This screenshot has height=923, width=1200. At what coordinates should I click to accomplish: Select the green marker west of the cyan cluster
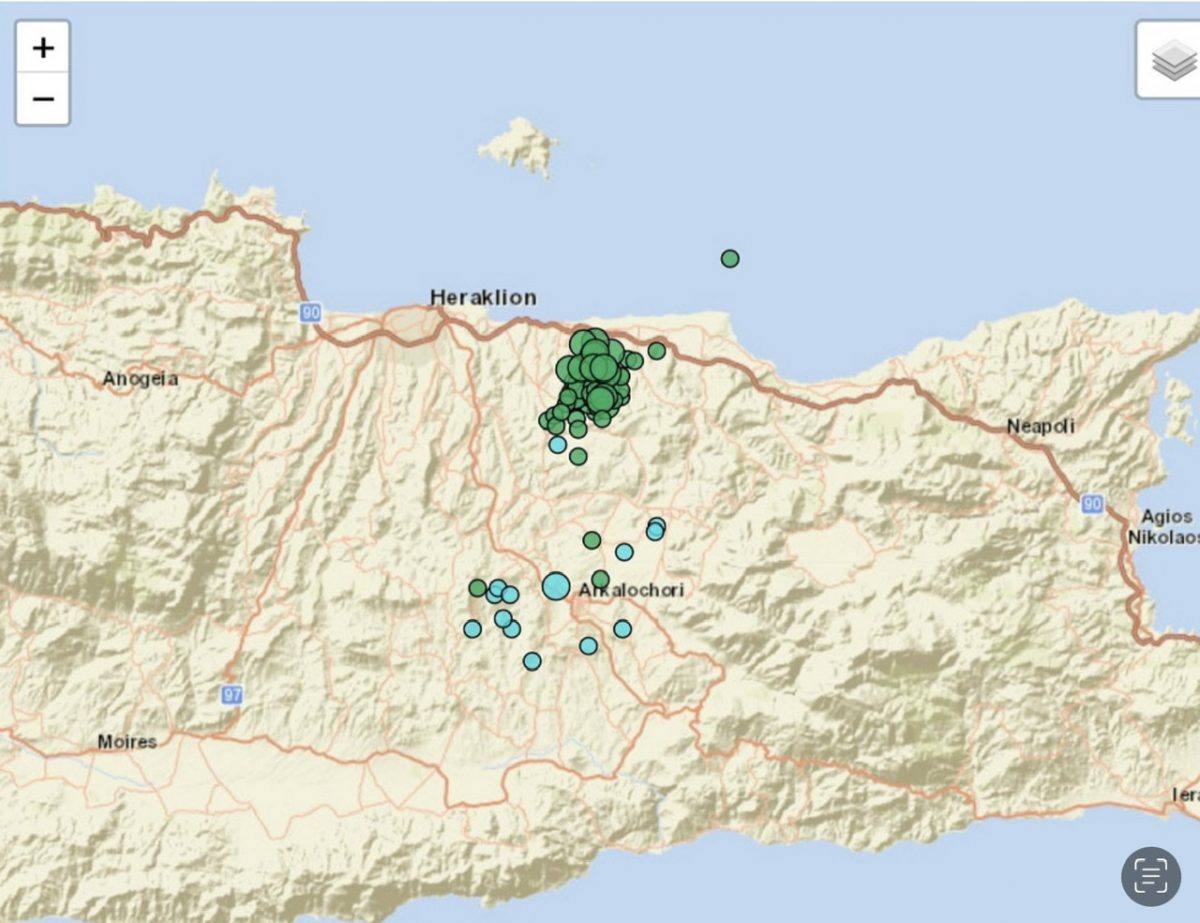[x=478, y=588]
